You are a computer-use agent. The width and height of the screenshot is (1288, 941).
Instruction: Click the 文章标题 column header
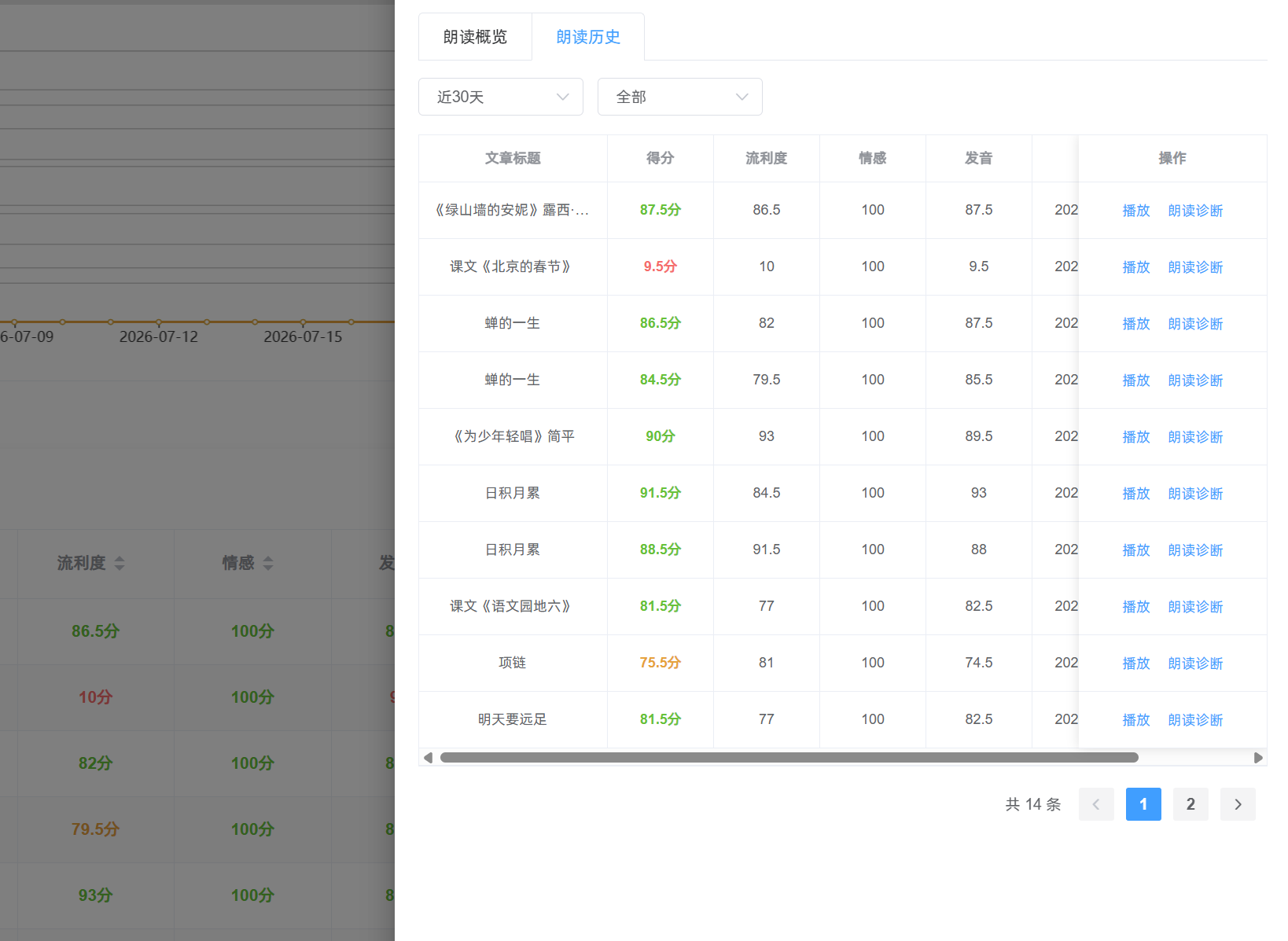point(513,158)
